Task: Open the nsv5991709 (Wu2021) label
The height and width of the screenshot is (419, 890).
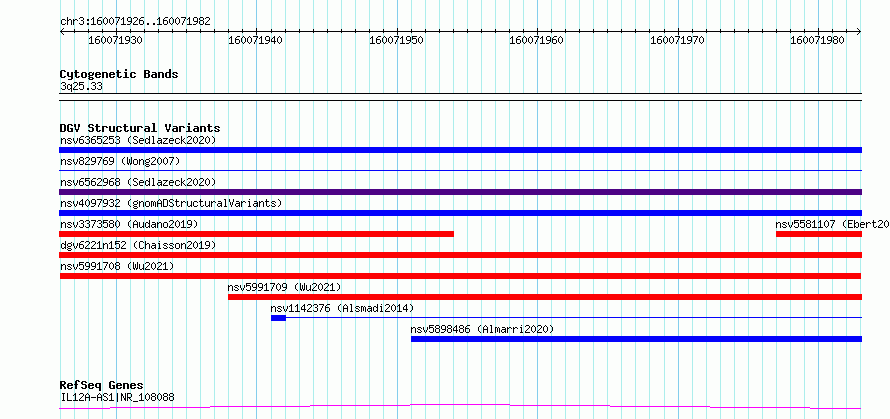Action: 284,287
